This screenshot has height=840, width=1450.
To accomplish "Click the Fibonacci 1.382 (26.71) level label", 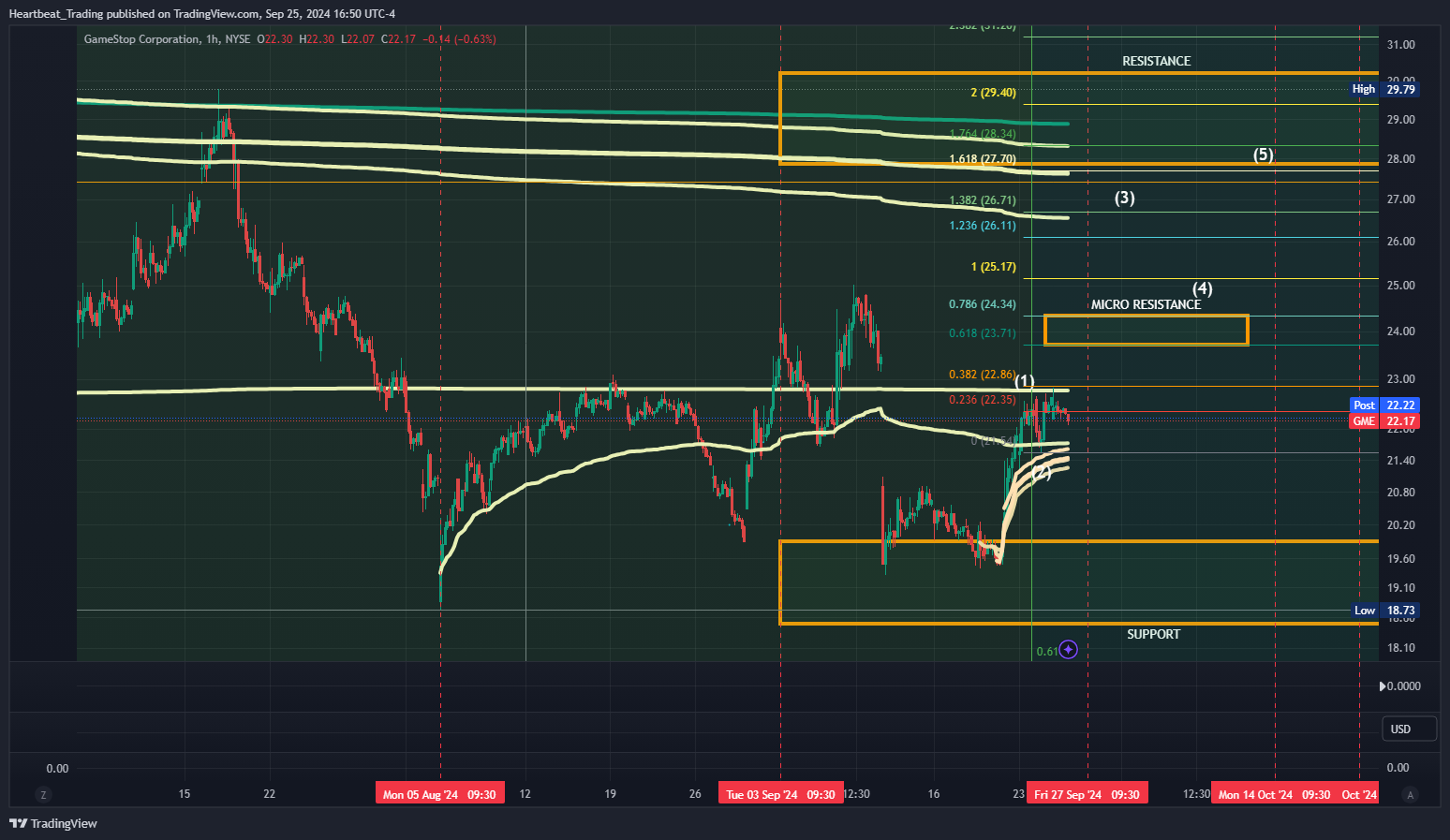I will 983,200.
